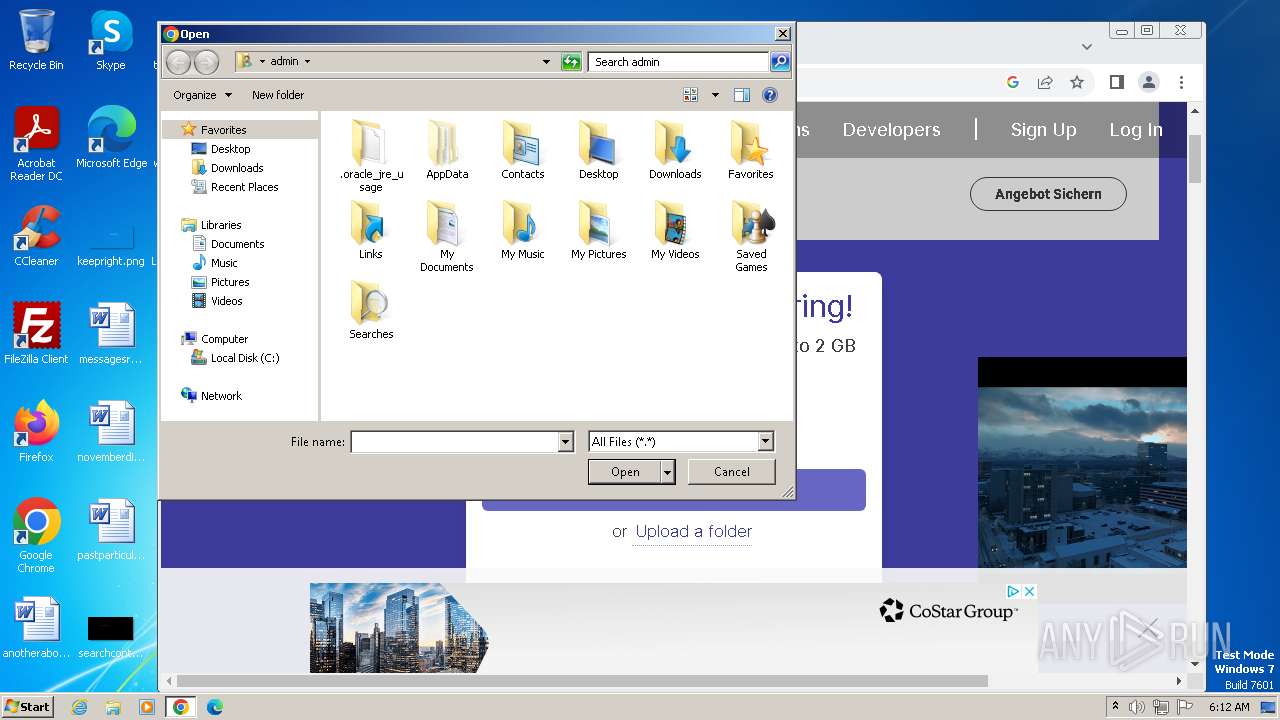The width and height of the screenshot is (1280, 720).
Task: Click the Windows Start button
Action: [27, 706]
